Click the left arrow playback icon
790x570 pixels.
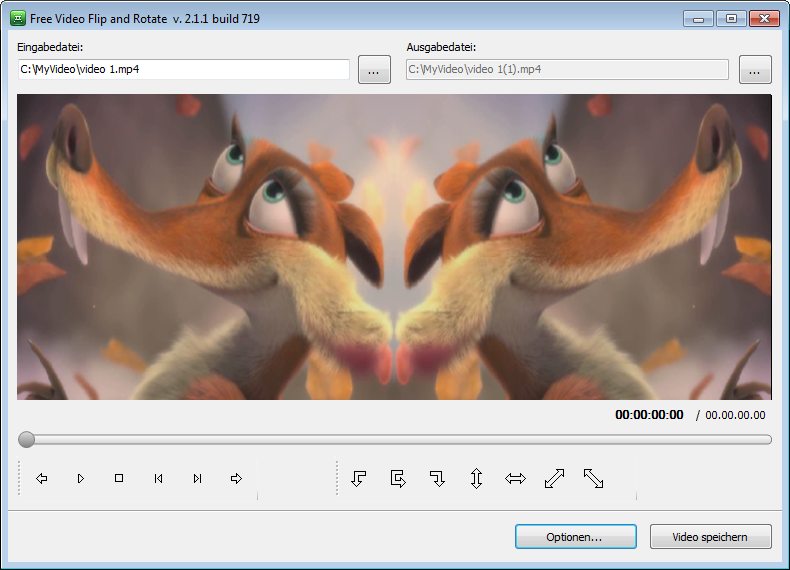click(42, 479)
